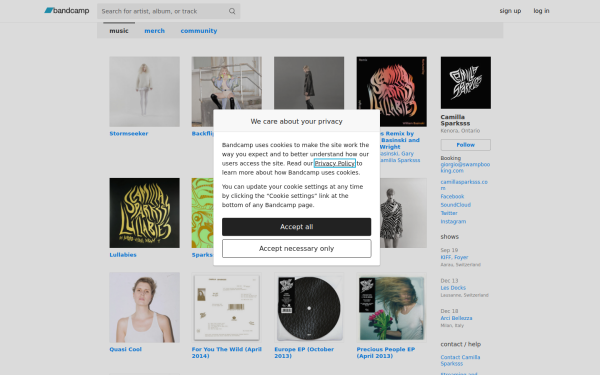Click the Camilla Sparksss artist logo image
The width and height of the screenshot is (600, 375).
pos(466,83)
